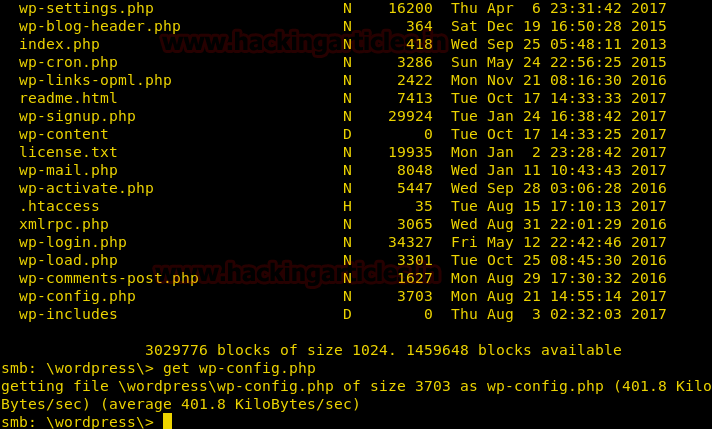Viewport: 712px width, 429px height.
Task: Click the '(average 401.8 KiloBytes/sec)' text
Action: (x=230, y=404)
